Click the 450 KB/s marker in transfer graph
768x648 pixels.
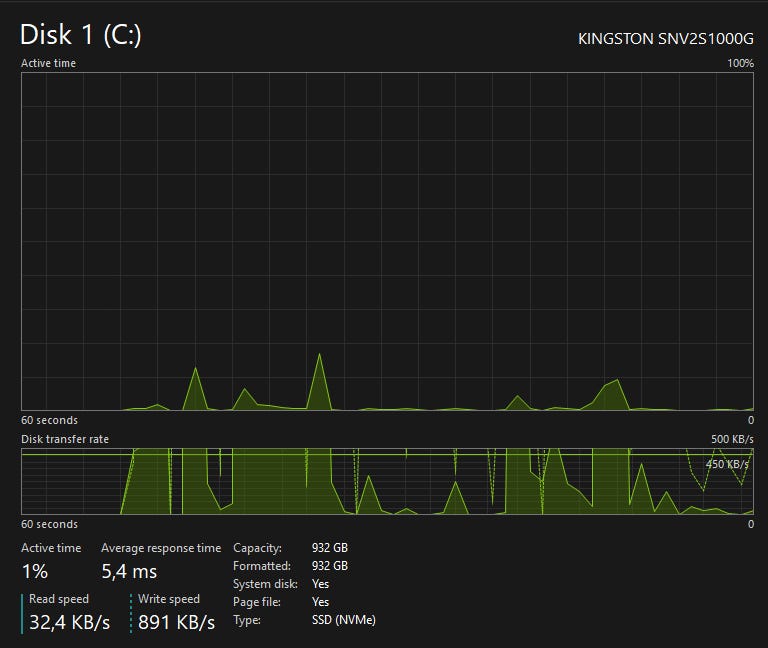click(x=727, y=464)
